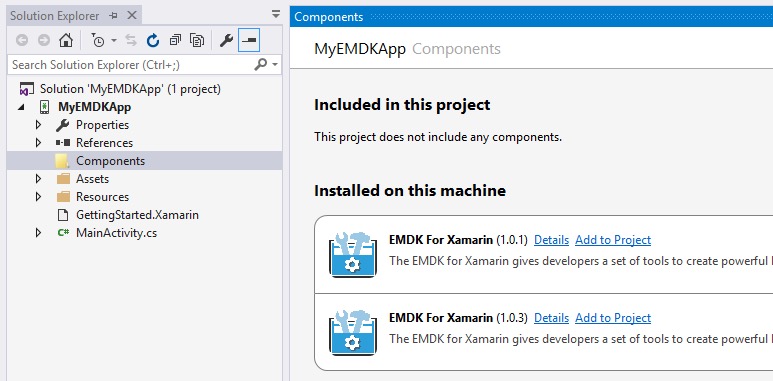Click the Sync with Active Document icon

point(131,40)
